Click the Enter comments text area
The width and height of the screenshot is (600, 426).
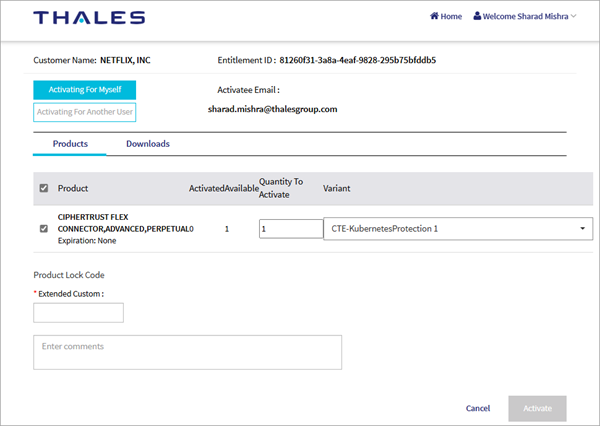coord(188,352)
